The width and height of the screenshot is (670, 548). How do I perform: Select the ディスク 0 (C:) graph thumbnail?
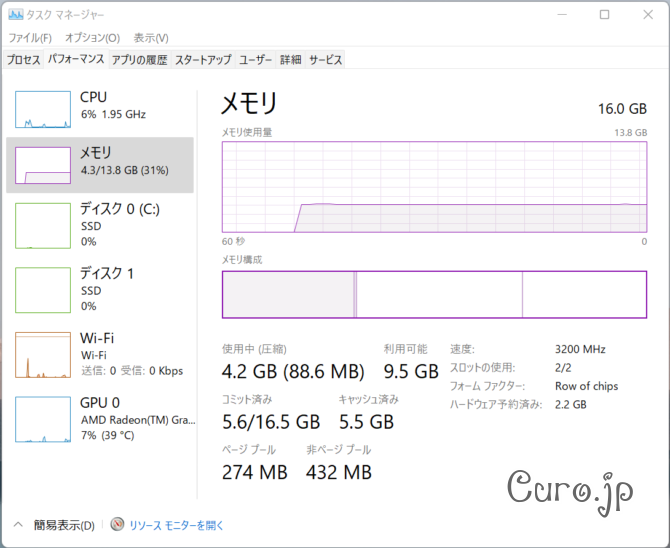tap(42, 225)
